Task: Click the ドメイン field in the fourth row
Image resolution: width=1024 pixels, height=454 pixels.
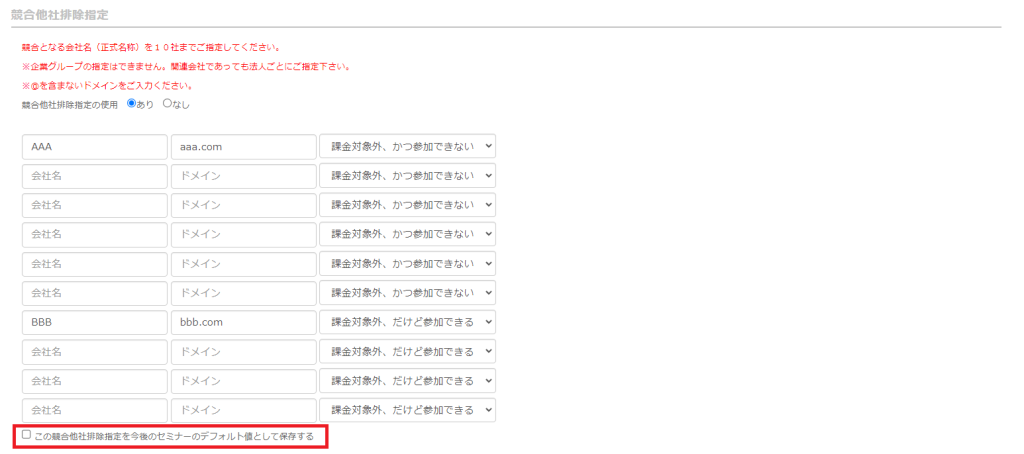Action: pos(243,235)
